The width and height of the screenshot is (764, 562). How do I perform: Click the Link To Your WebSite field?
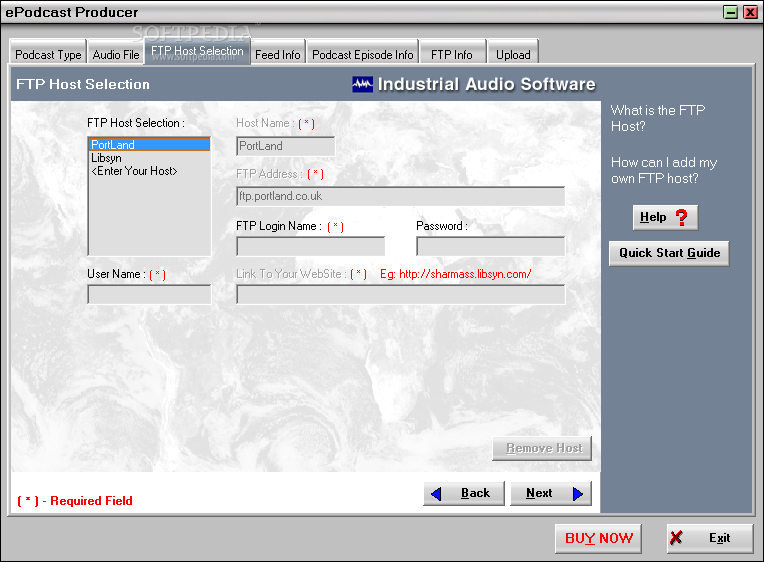pos(401,294)
